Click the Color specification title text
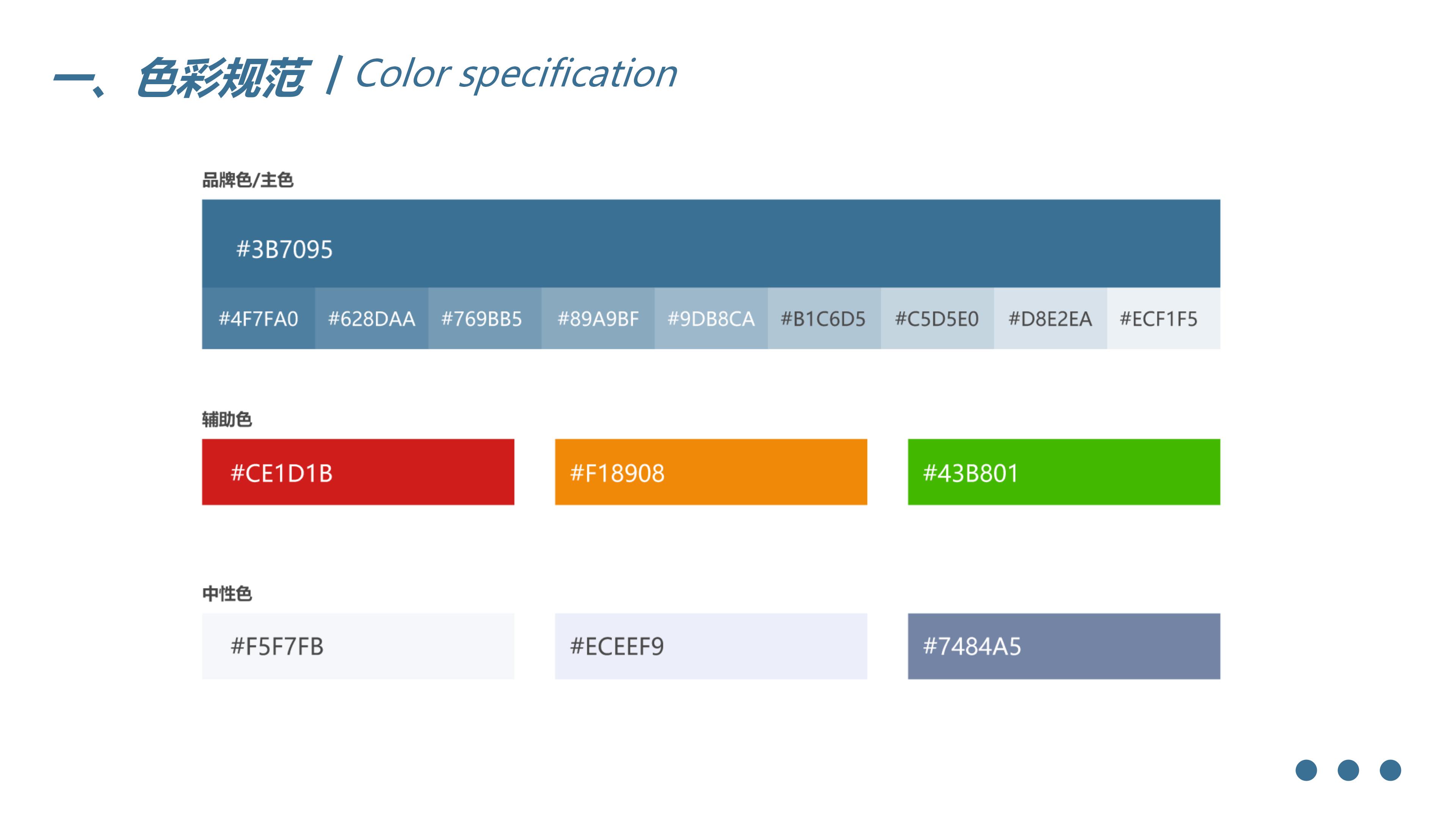Viewport: 1456px width, 819px height. [516, 74]
